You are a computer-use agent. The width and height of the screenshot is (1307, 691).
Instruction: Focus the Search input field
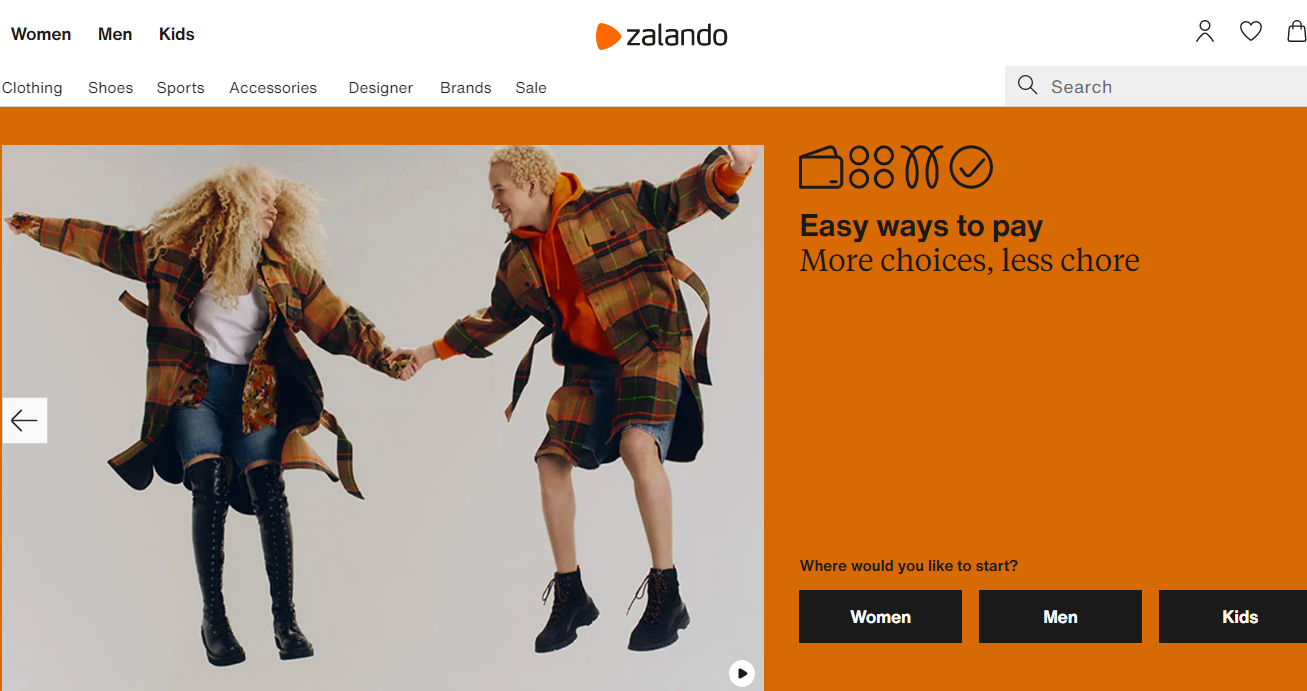1156,86
